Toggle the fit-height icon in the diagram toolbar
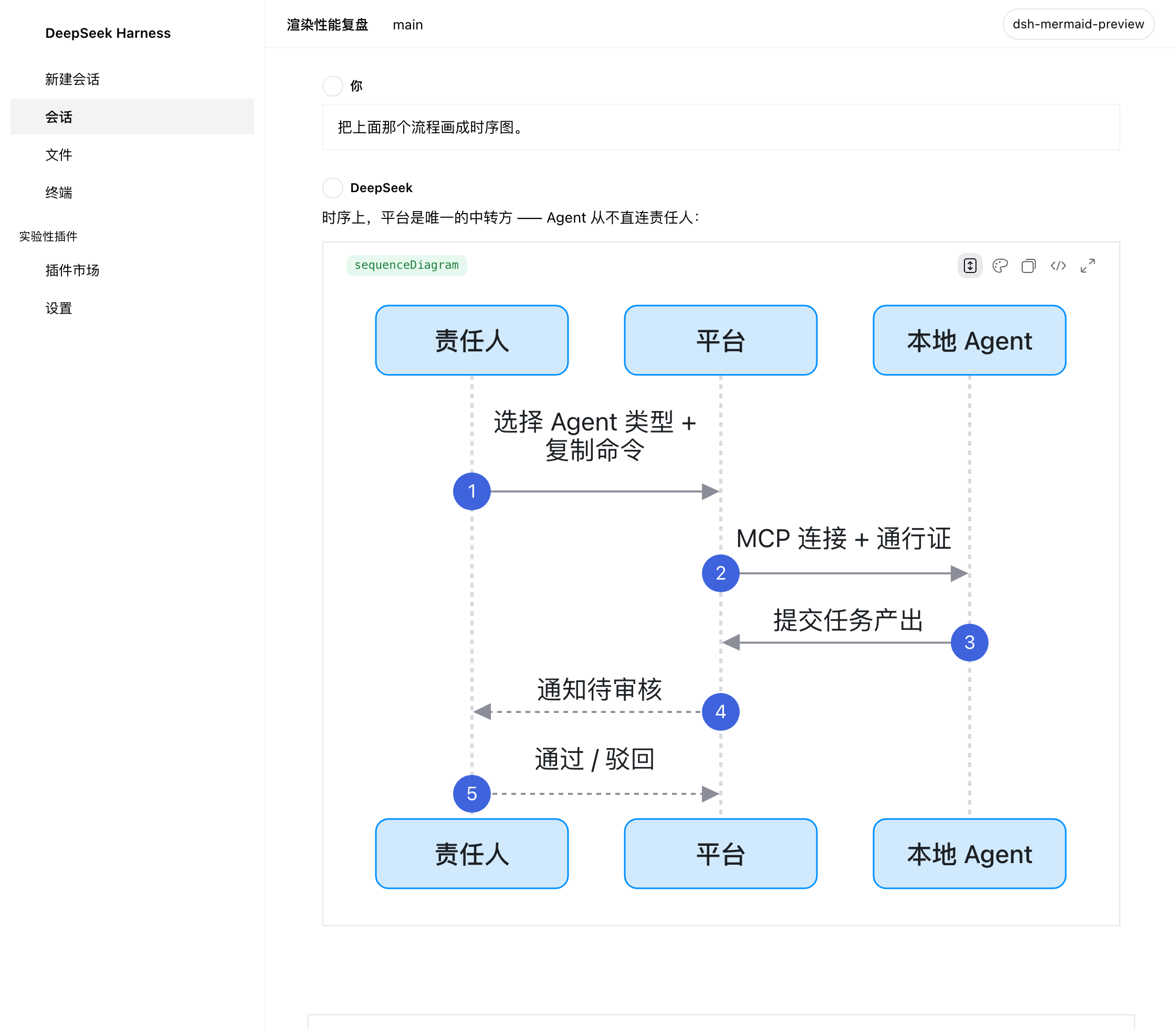This screenshot has height=1029, width=1176. 970,265
